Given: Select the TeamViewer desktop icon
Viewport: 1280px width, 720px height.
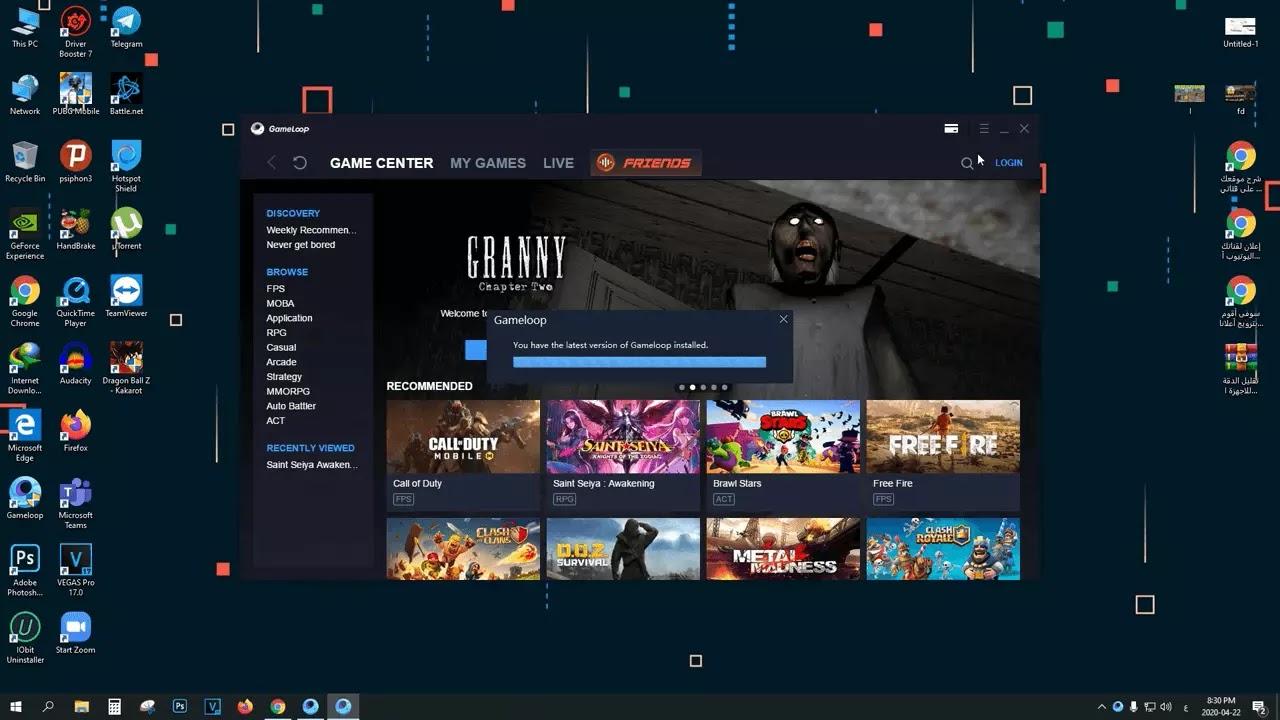Looking at the screenshot, I should [x=126, y=297].
